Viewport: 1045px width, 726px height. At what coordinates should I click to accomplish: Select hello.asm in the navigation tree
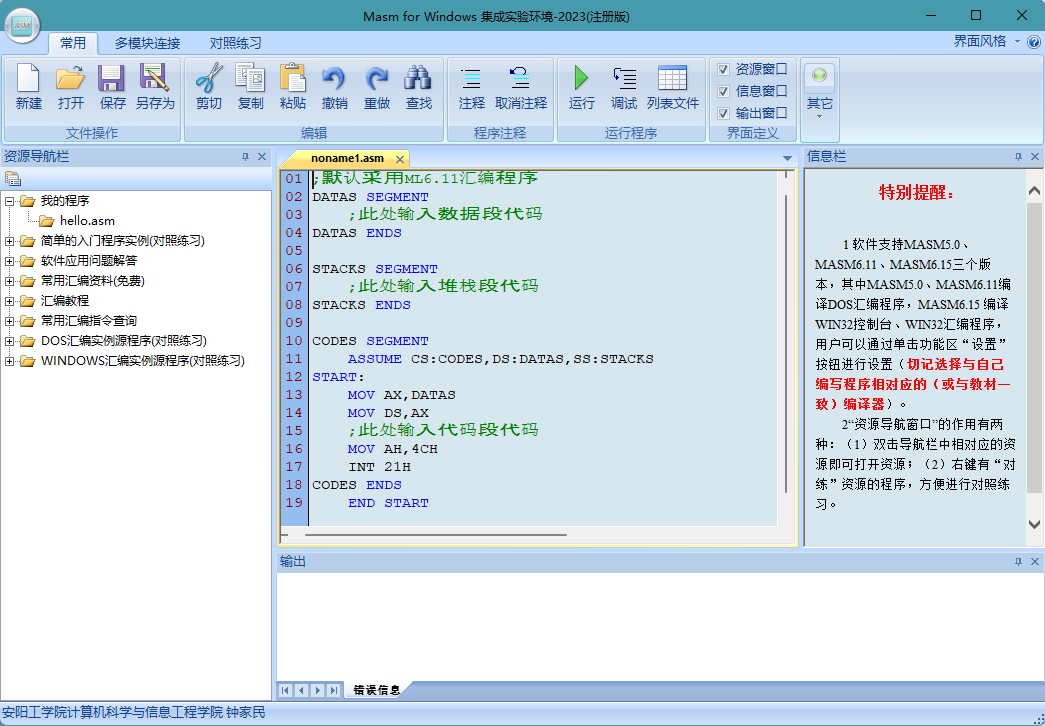coord(87,221)
